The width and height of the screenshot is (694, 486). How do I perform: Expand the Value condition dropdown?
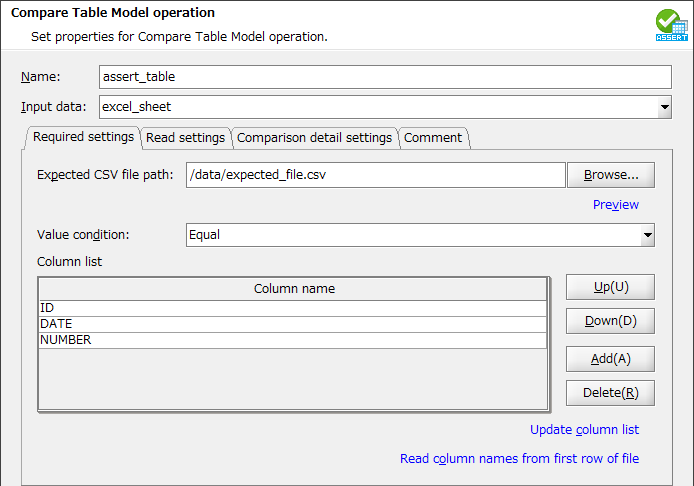pyautogui.click(x=648, y=235)
